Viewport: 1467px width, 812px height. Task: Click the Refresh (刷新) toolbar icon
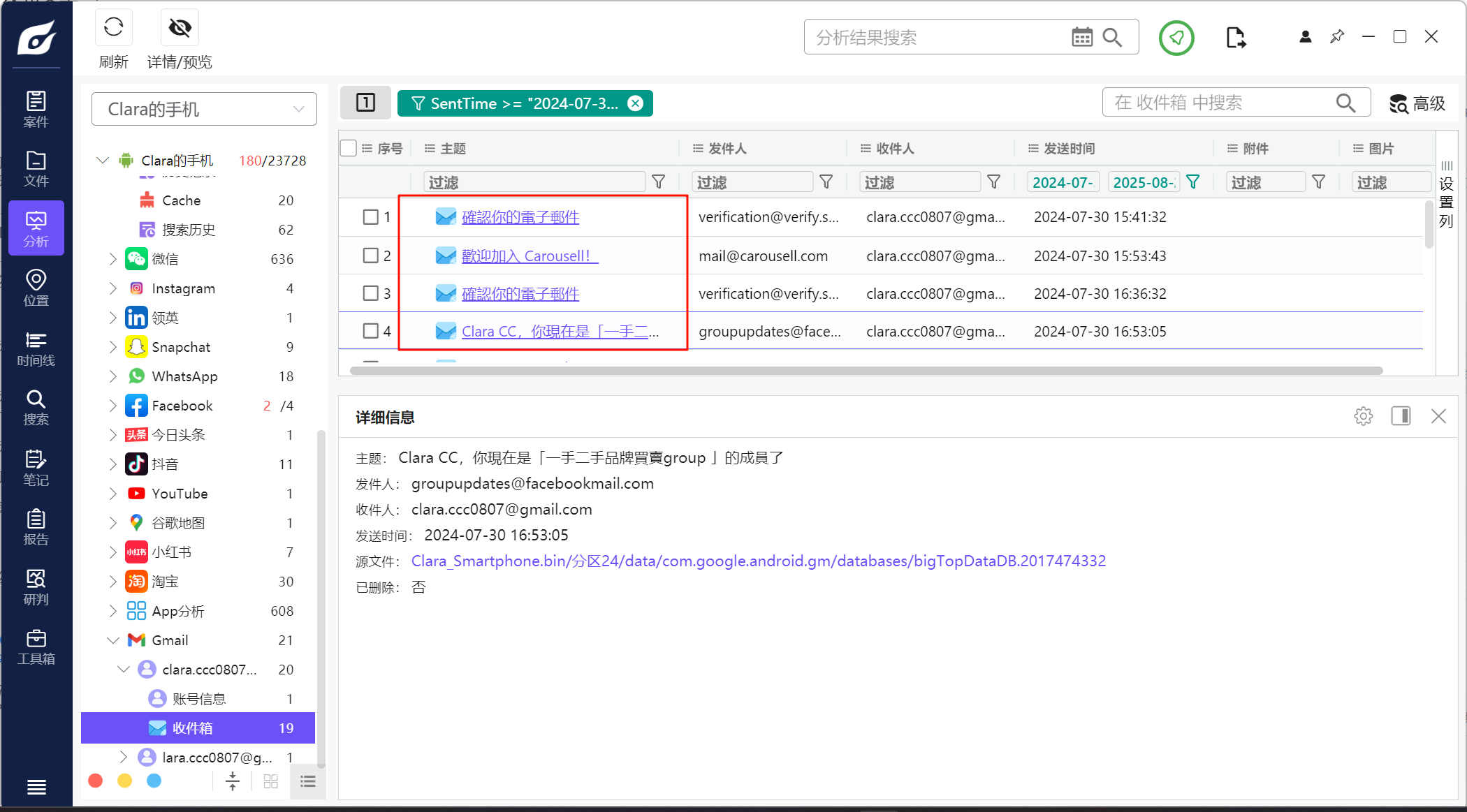click(113, 28)
